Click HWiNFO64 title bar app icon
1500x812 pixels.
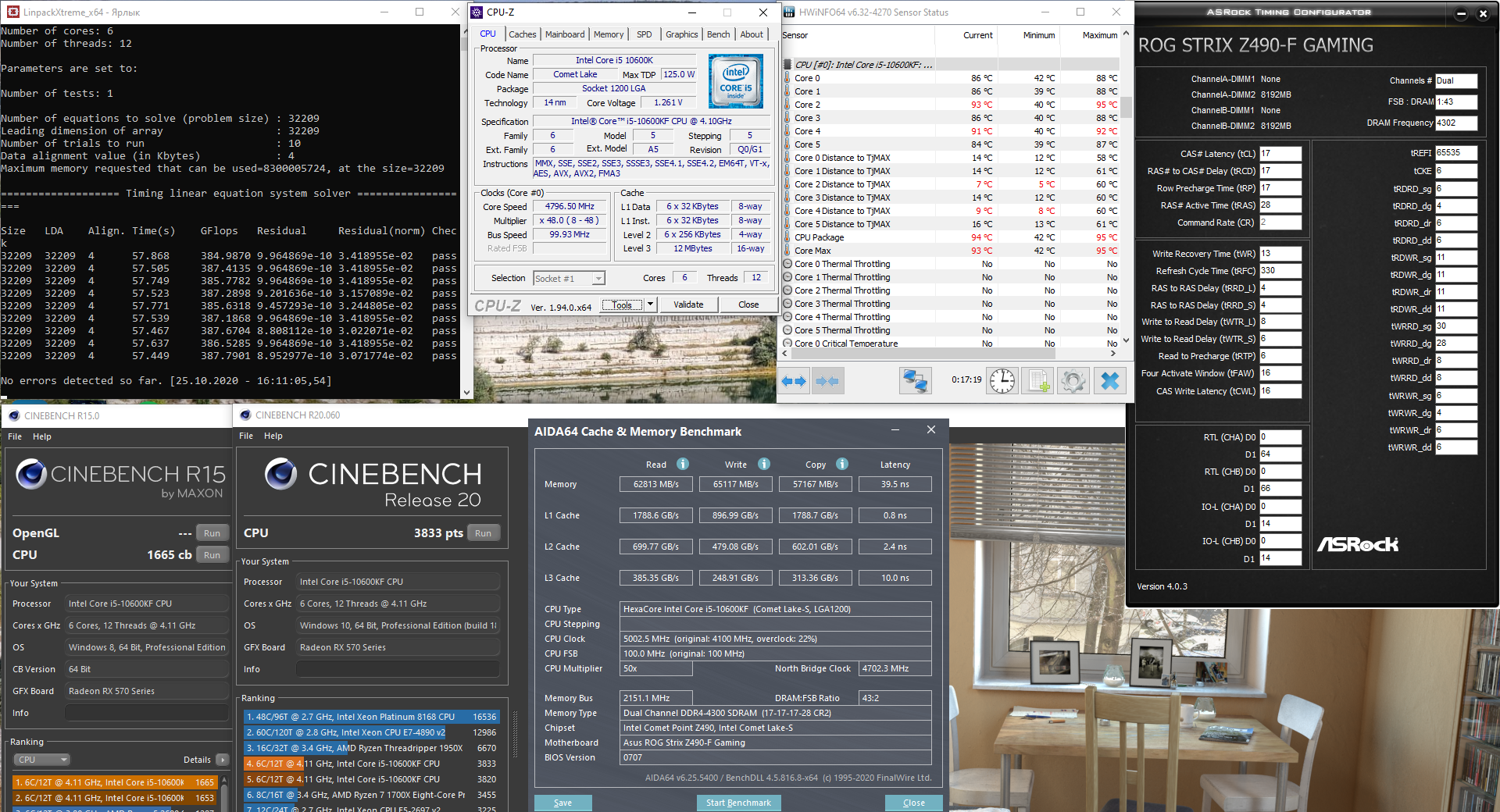tap(789, 12)
